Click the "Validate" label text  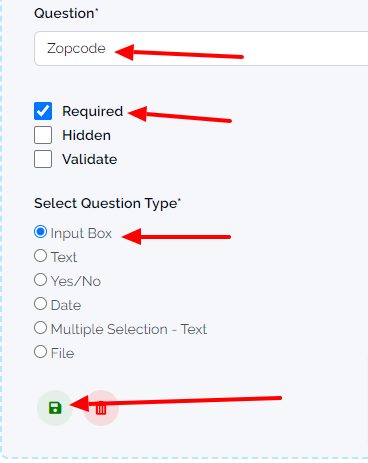click(x=90, y=159)
